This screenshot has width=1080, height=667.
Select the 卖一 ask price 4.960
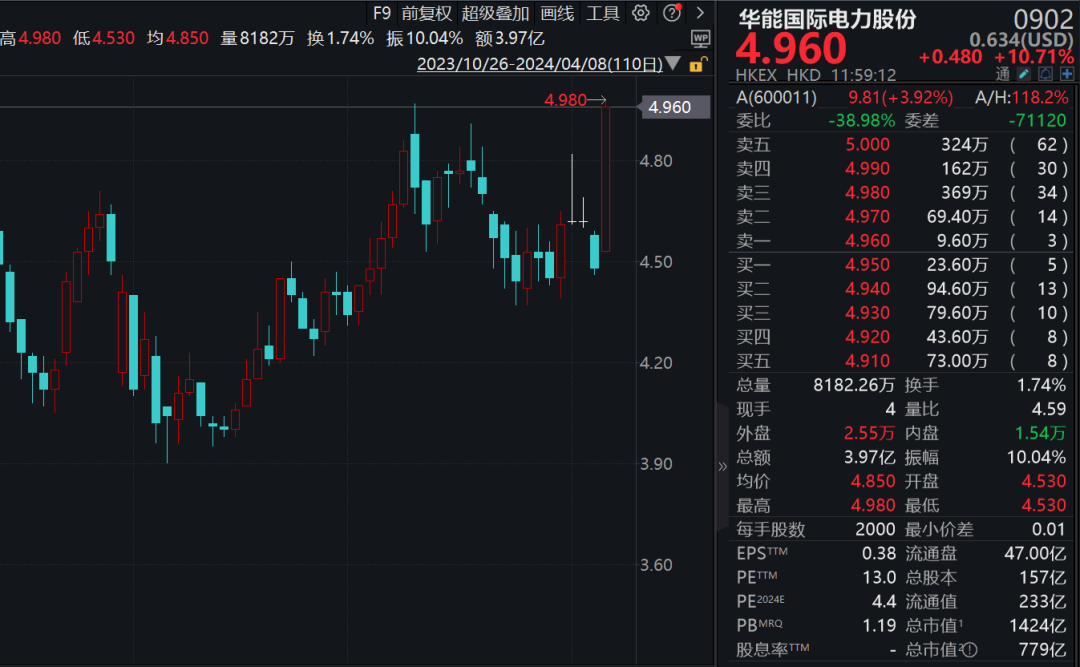[x=867, y=241]
